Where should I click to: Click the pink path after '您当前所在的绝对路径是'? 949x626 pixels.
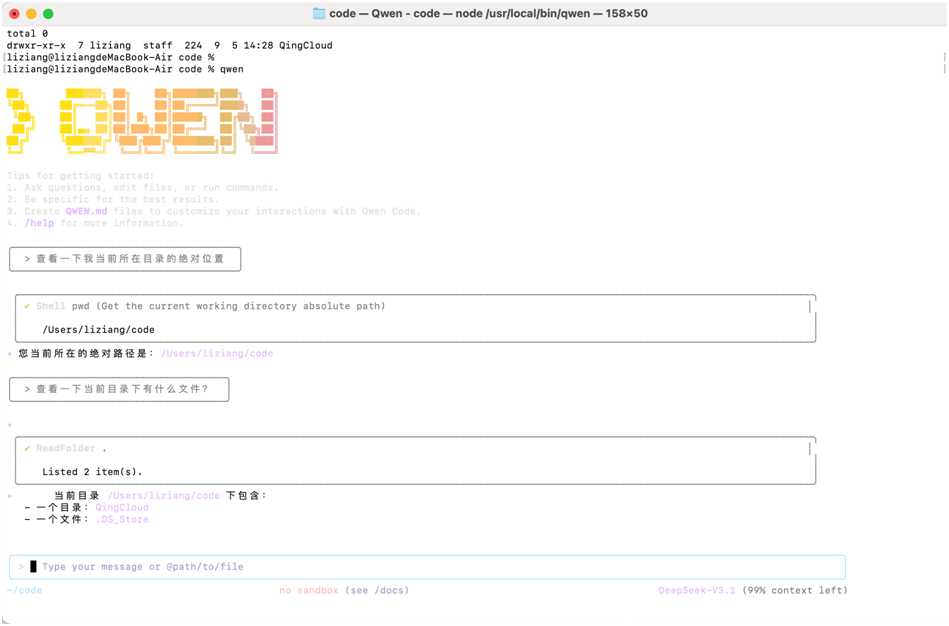coord(217,354)
